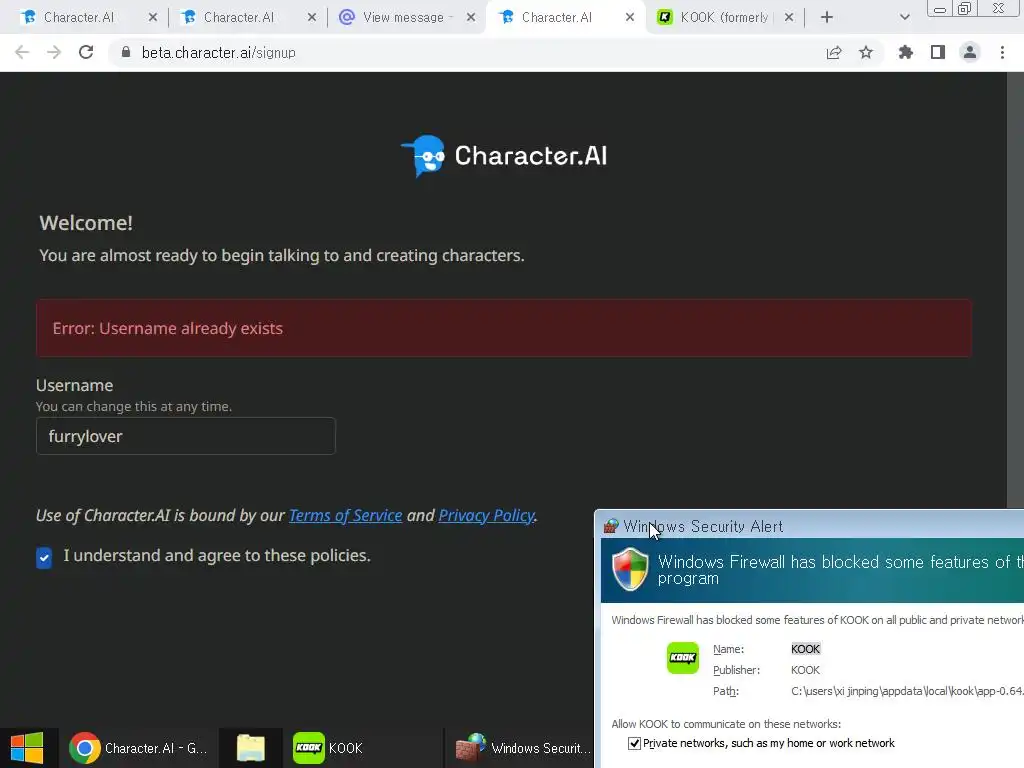Close the first Character.AI tab
Viewport: 1024px width, 768px height.
tap(153, 18)
